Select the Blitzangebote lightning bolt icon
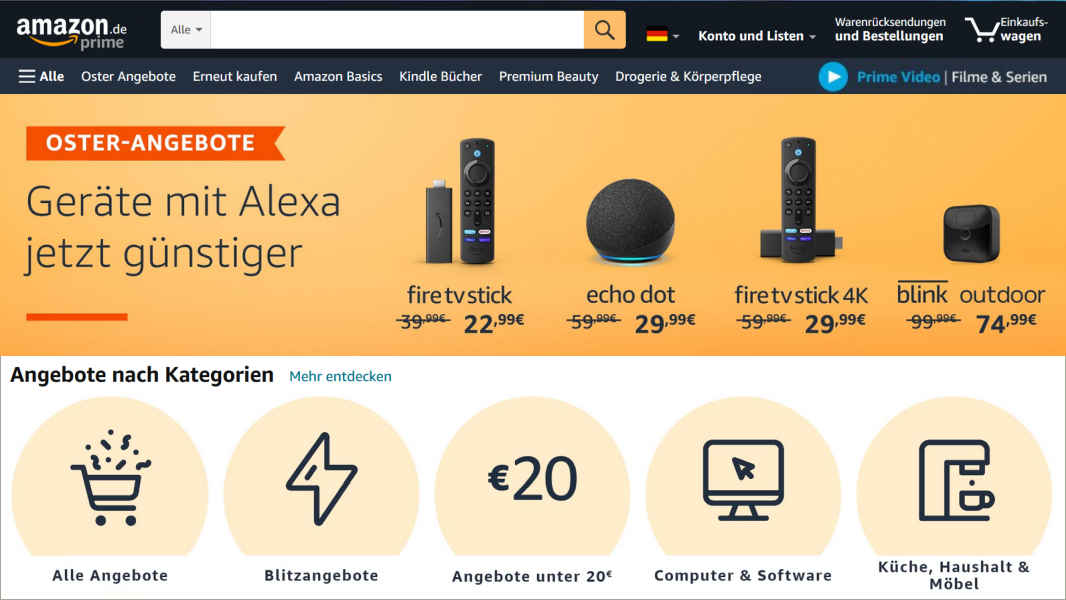This screenshot has height=600, width=1066. click(322, 478)
